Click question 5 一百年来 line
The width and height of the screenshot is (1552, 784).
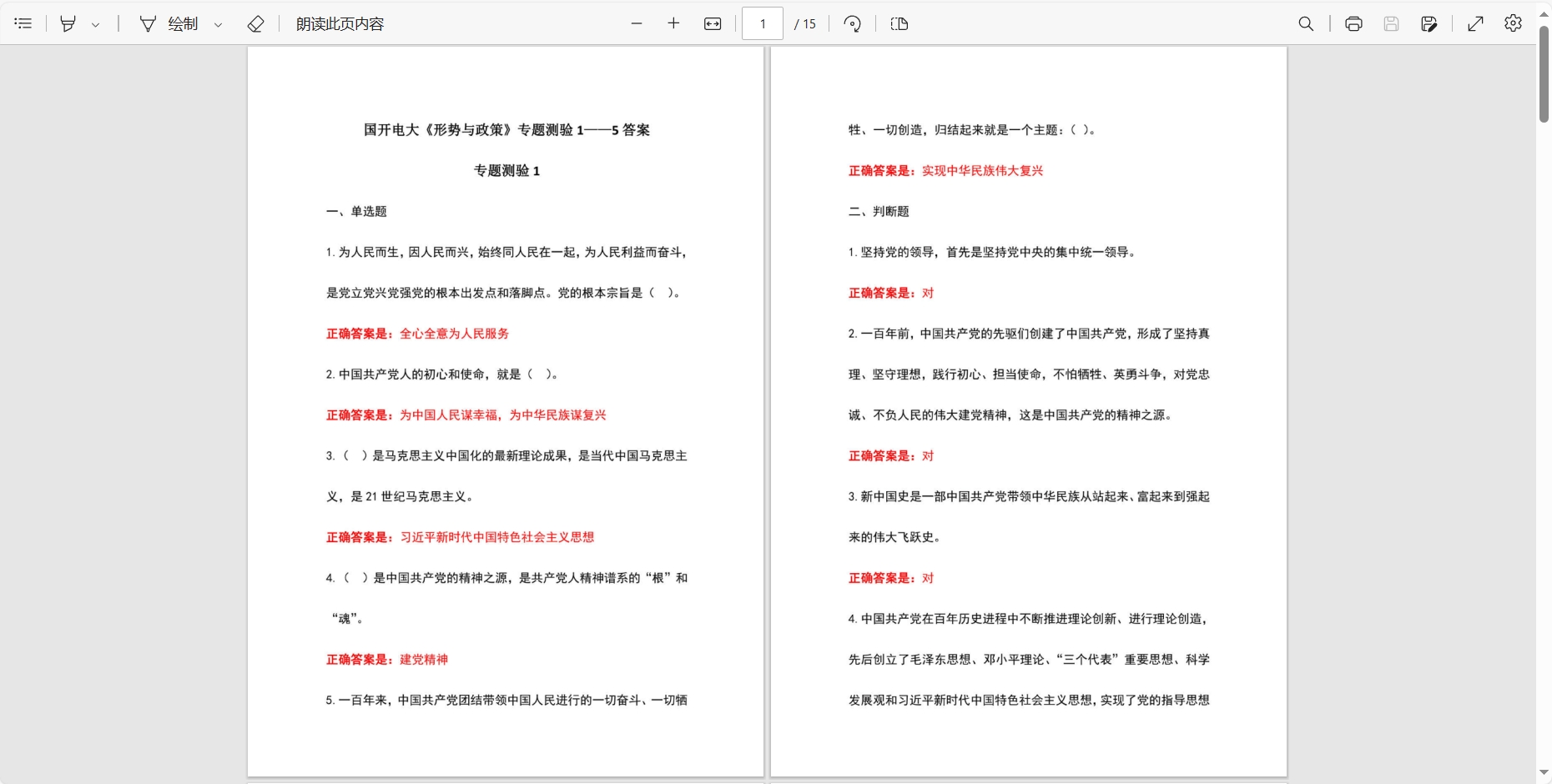[506, 700]
